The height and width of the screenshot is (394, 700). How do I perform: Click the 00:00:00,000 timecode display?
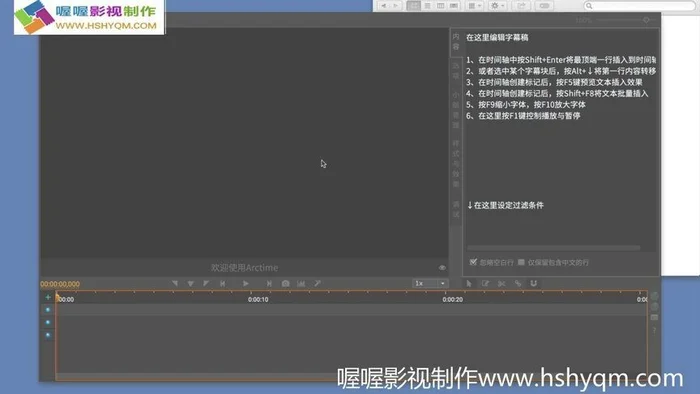coord(60,284)
